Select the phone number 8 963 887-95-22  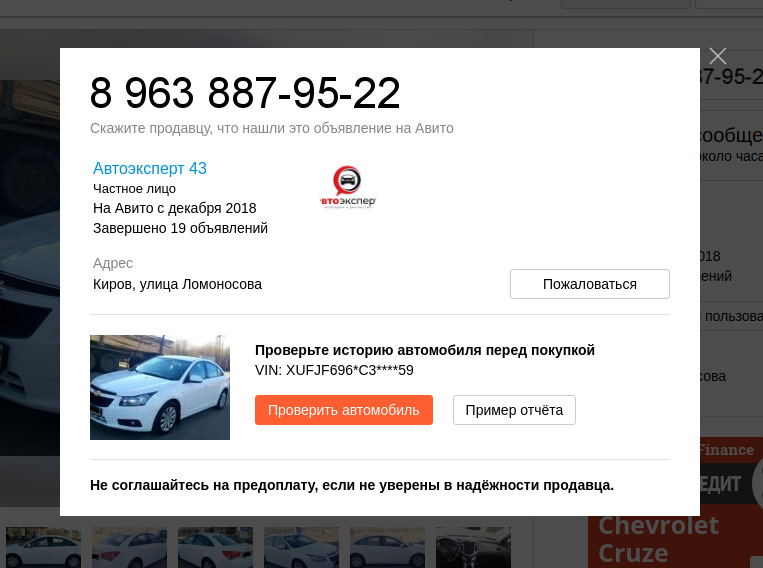[245, 93]
